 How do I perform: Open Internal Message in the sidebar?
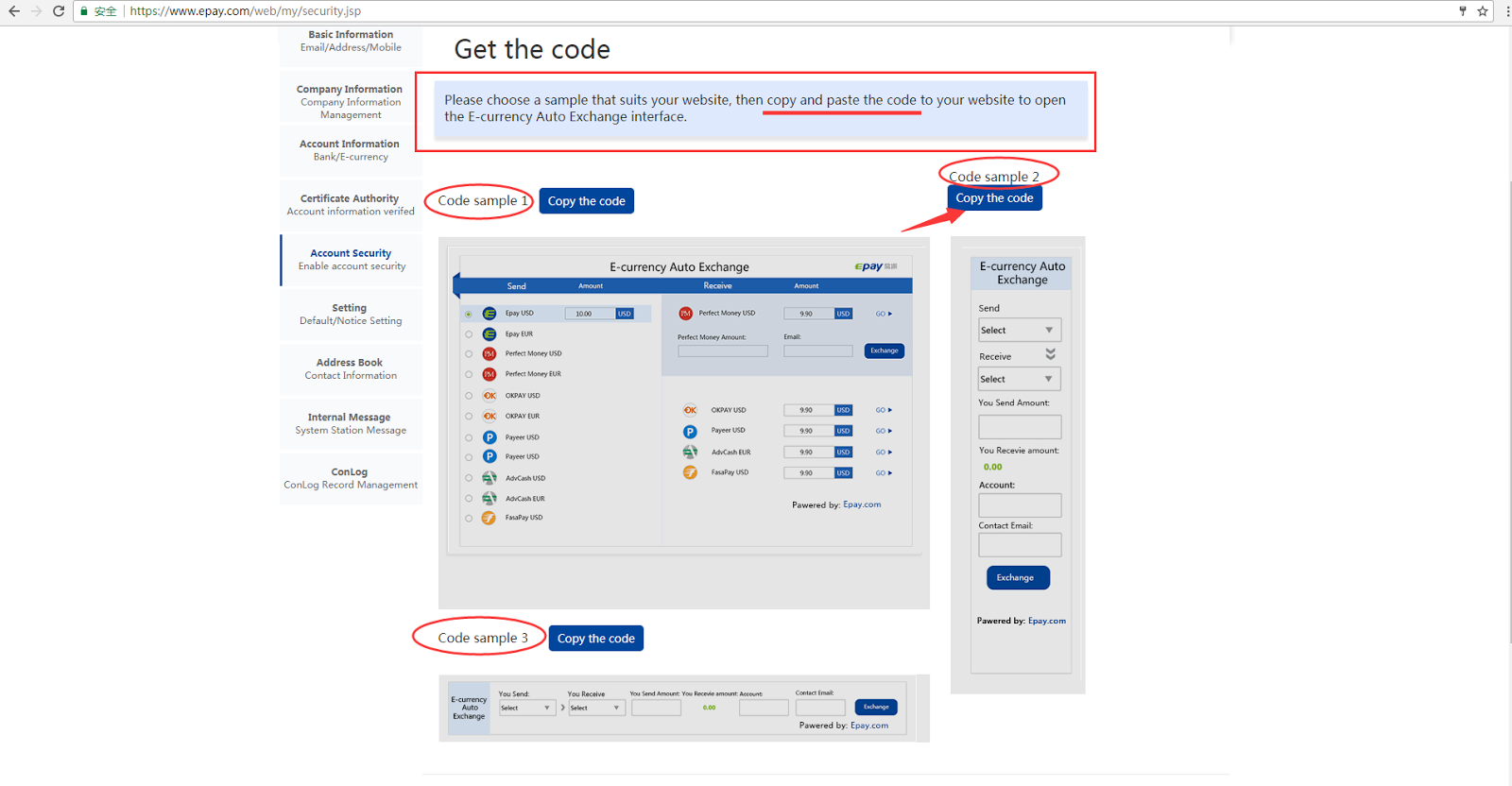351,424
